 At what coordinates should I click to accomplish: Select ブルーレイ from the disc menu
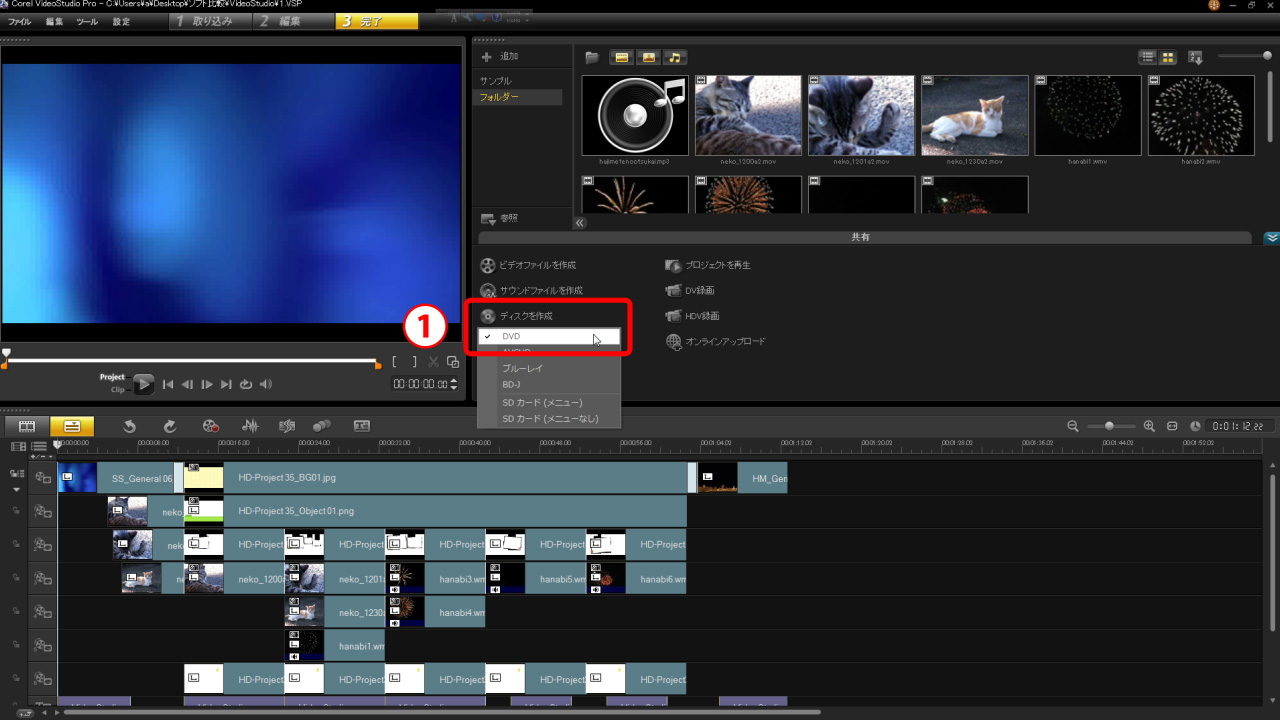pyautogui.click(x=522, y=368)
